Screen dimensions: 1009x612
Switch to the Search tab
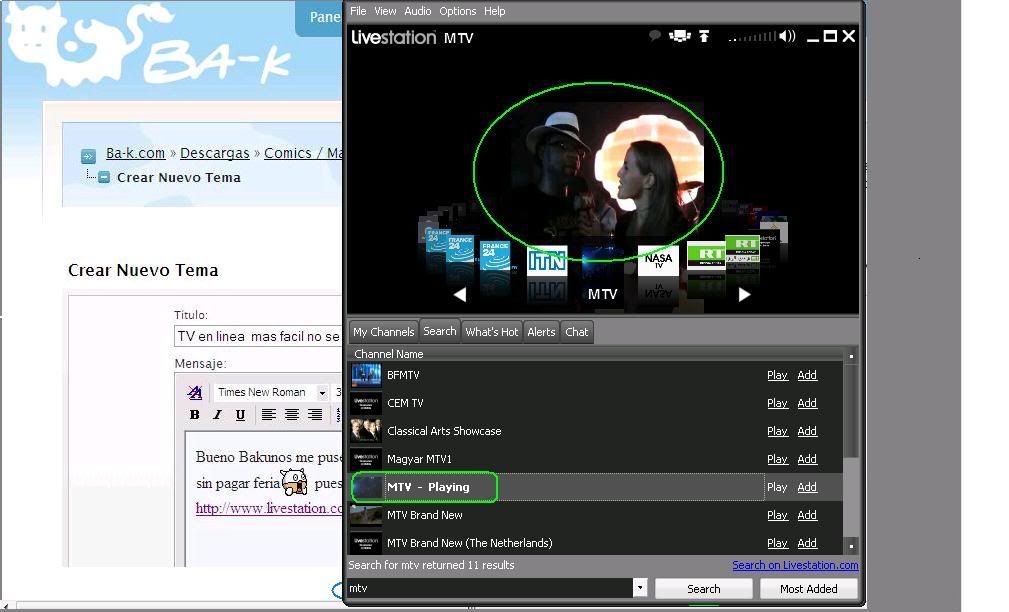pyautogui.click(x=440, y=331)
